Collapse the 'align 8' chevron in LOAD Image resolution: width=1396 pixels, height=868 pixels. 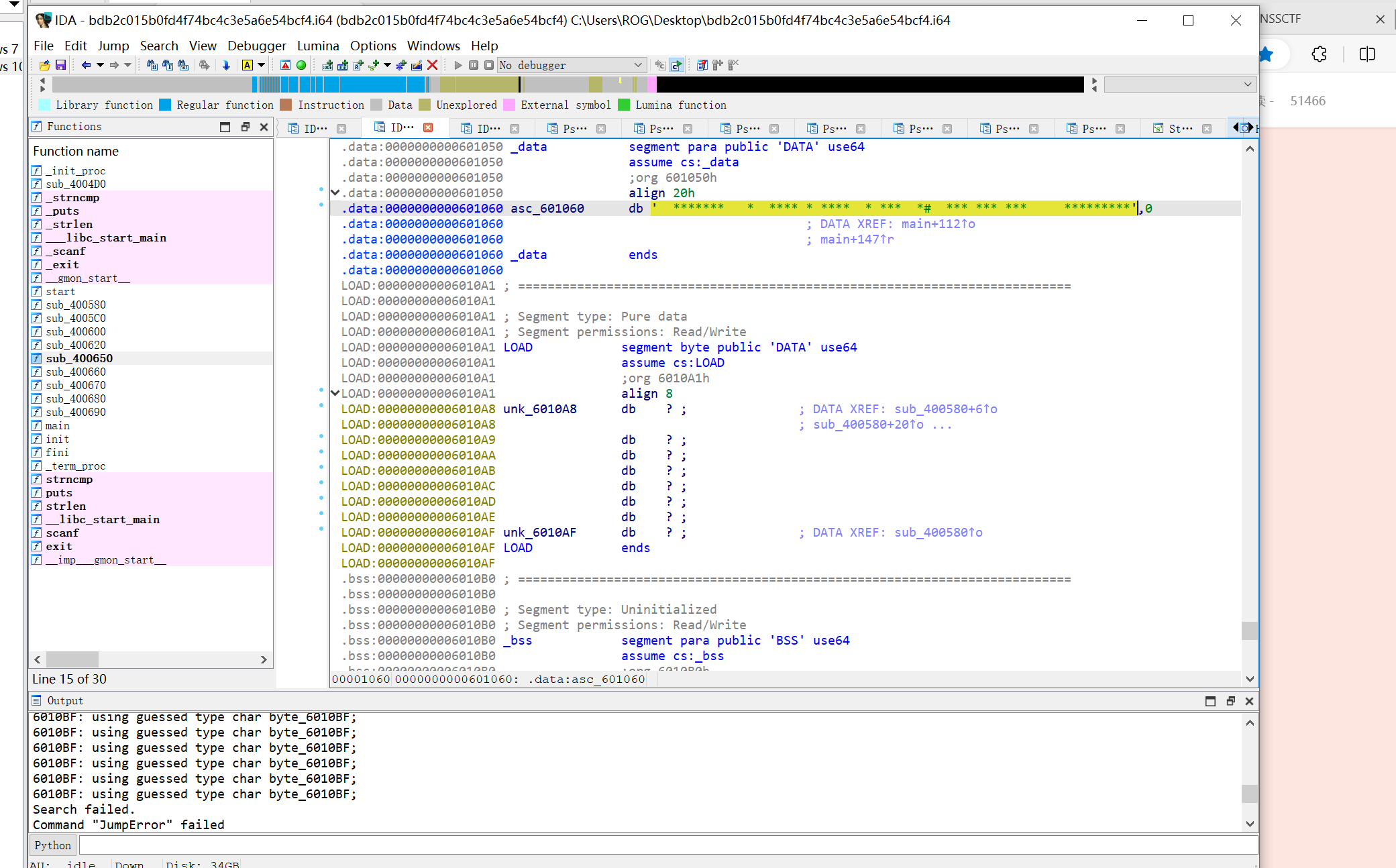coord(335,393)
